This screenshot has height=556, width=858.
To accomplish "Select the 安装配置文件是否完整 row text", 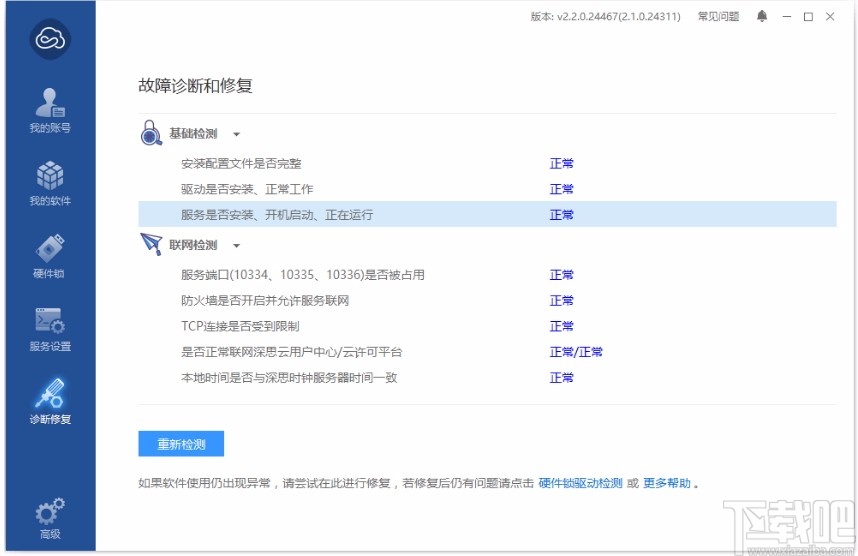I will [x=241, y=164].
